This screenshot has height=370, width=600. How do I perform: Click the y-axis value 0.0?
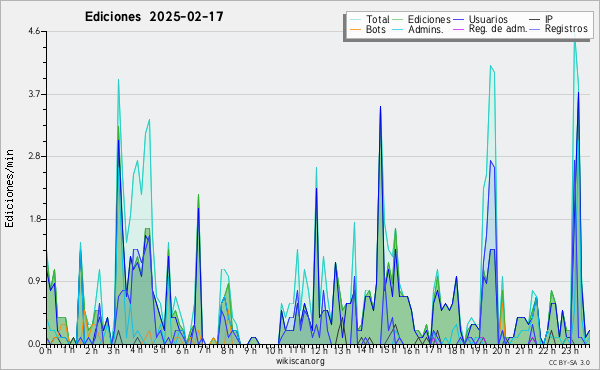(34, 344)
